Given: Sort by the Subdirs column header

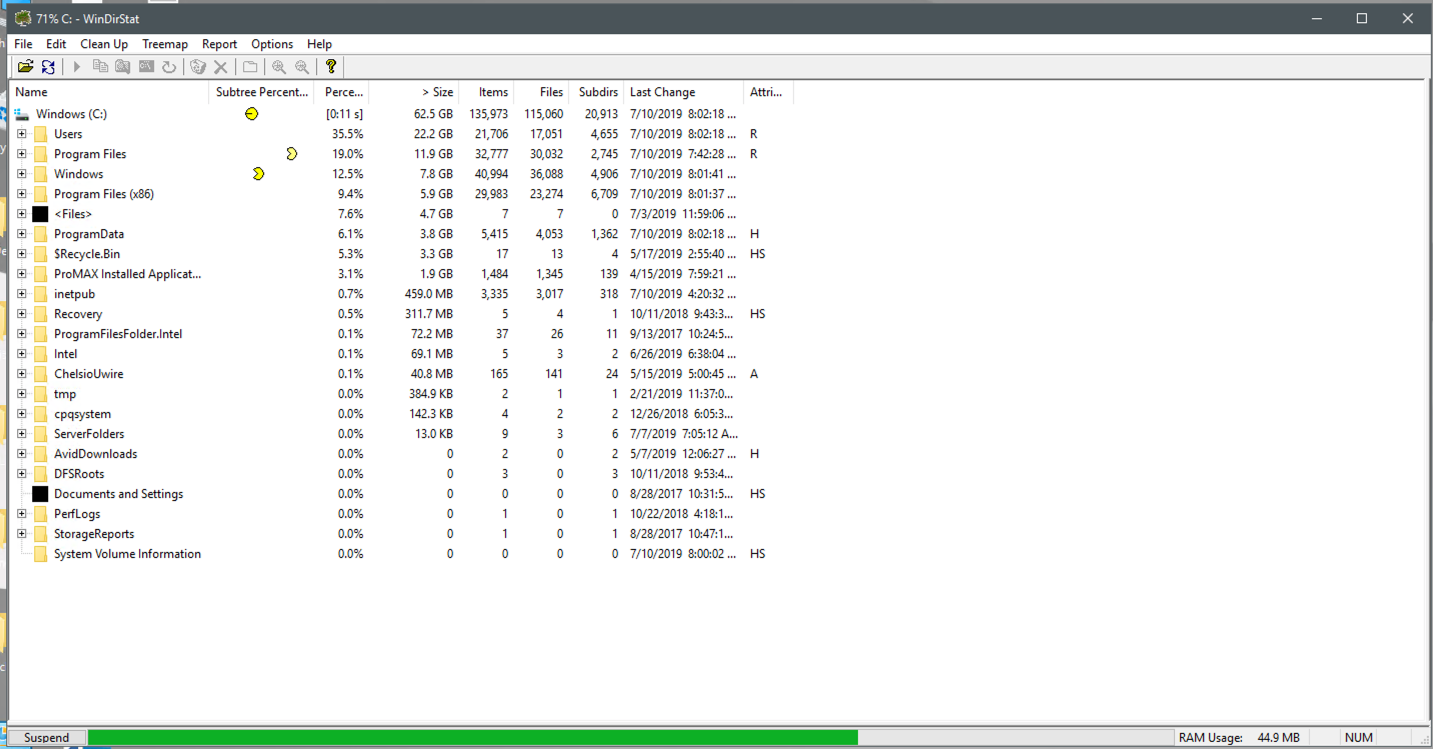Looking at the screenshot, I should pos(596,92).
